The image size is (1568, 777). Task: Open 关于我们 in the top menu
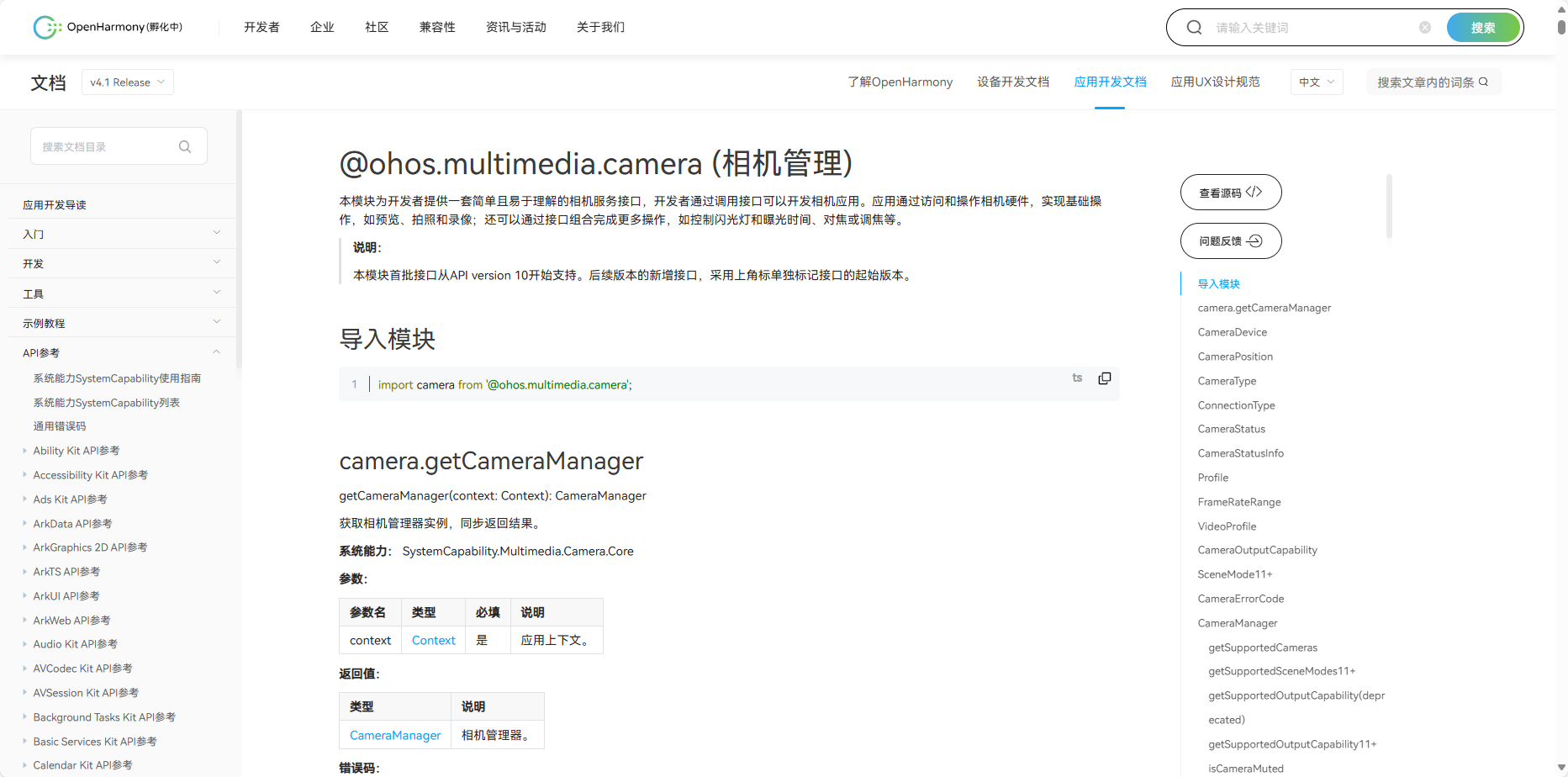point(600,27)
